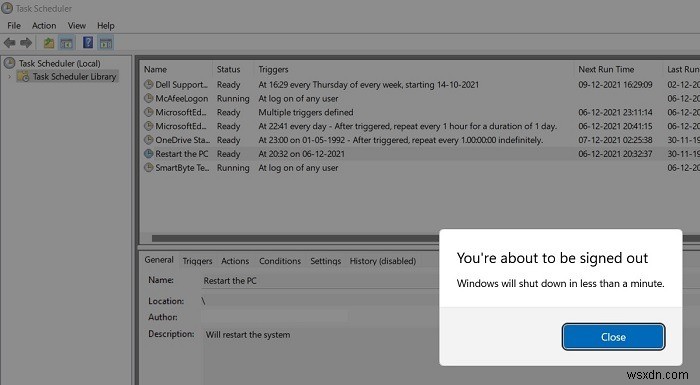Click next run time 07-12-2021 02:25:38

615,140
